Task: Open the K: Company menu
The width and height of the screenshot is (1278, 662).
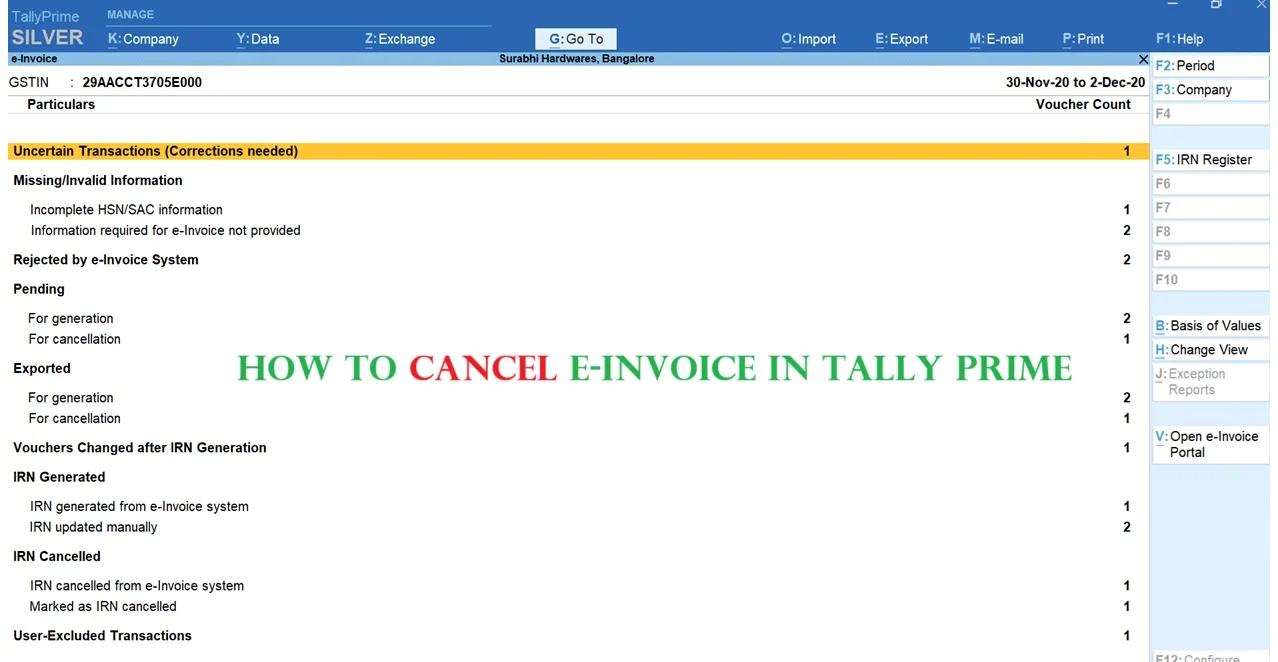Action: pyautogui.click(x=143, y=39)
